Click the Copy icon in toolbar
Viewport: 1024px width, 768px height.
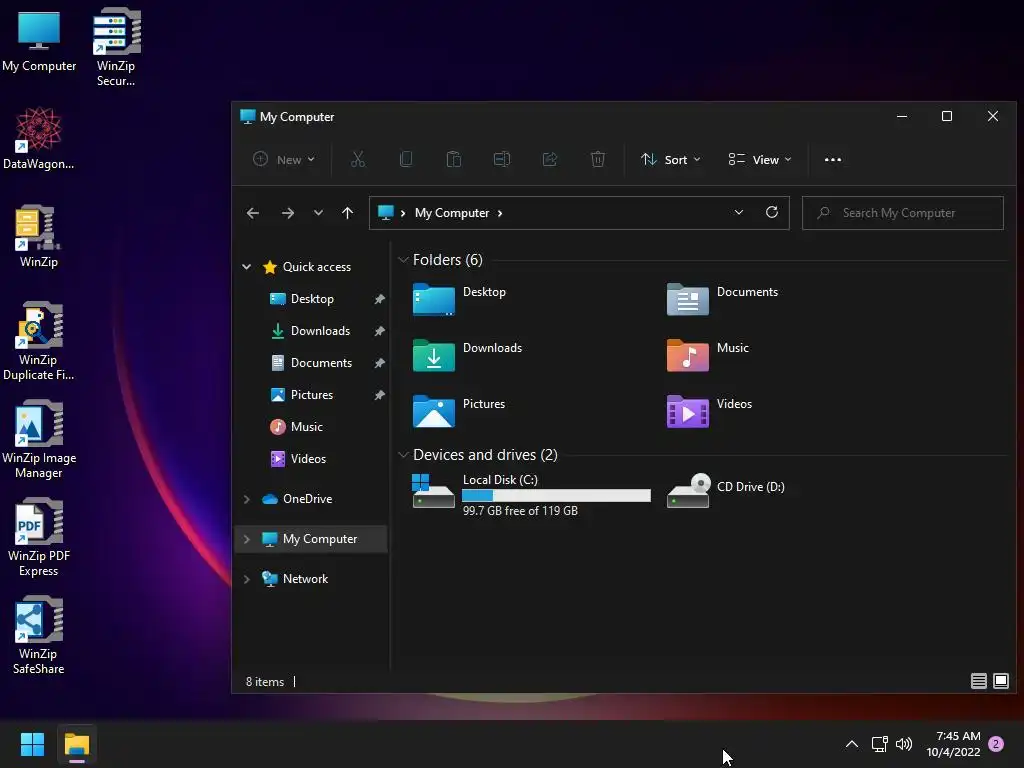click(406, 159)
